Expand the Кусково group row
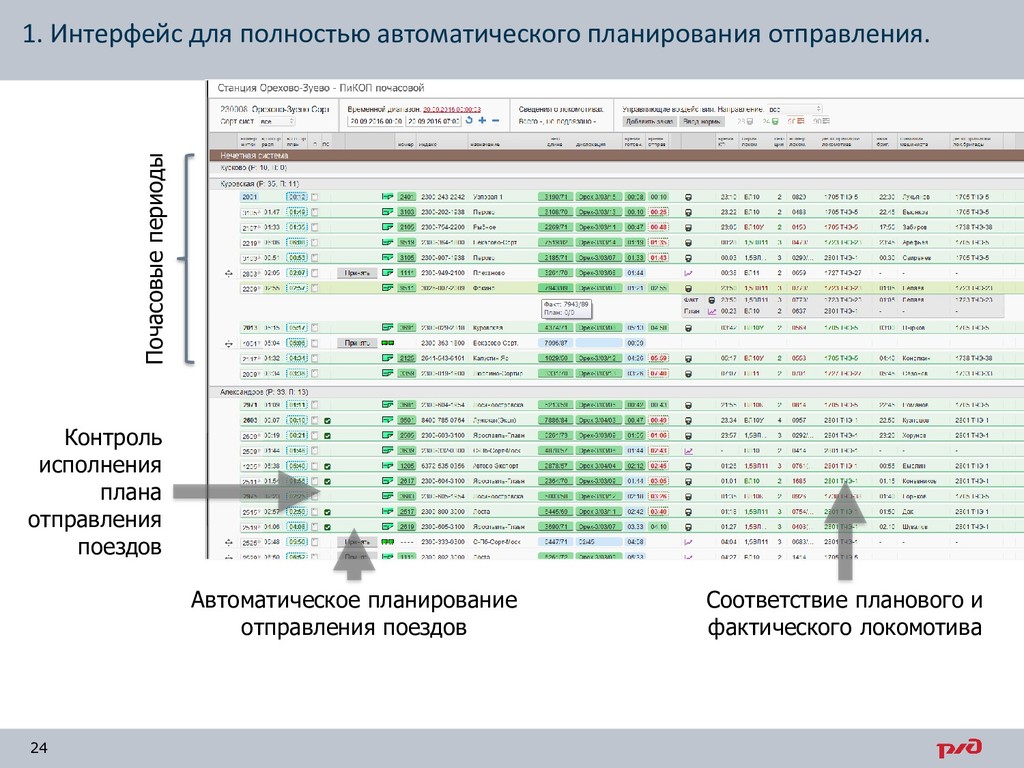The height and width of the screenshot is (768, 1024). (x=616, y=168)
